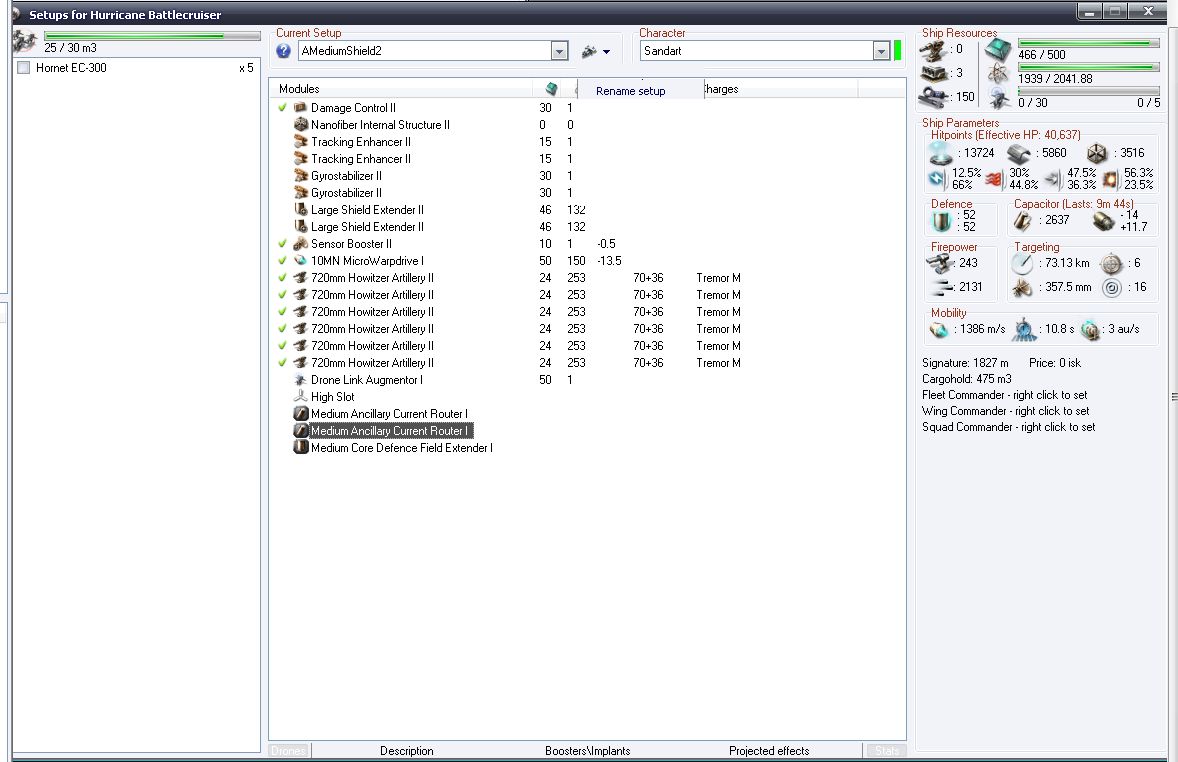Image resolution: width=1178 pixels, height=762 pixels.
Task: Click the targeting range icon
Action: 1022,264
